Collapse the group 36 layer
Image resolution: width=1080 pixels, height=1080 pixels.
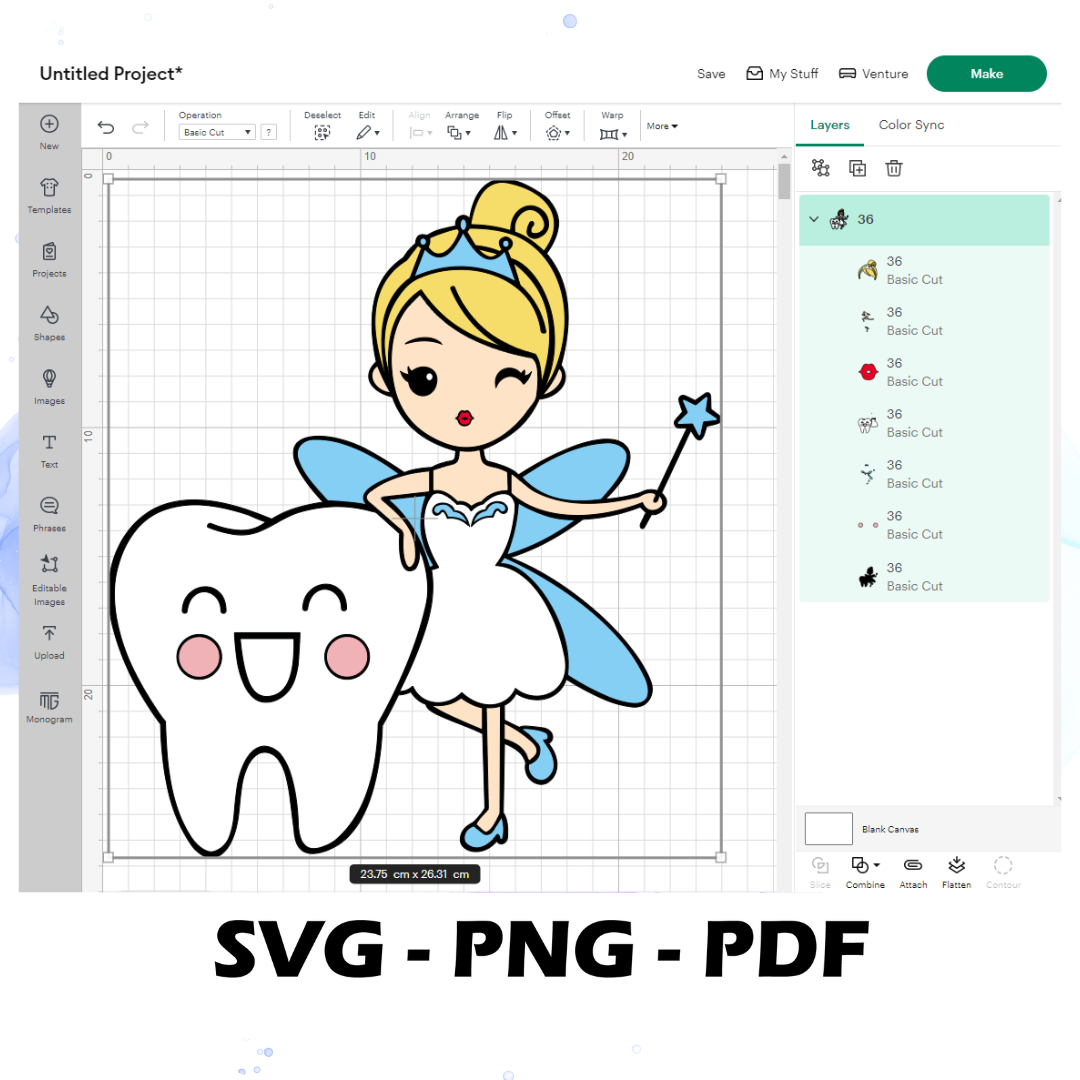tap(813, 219)
